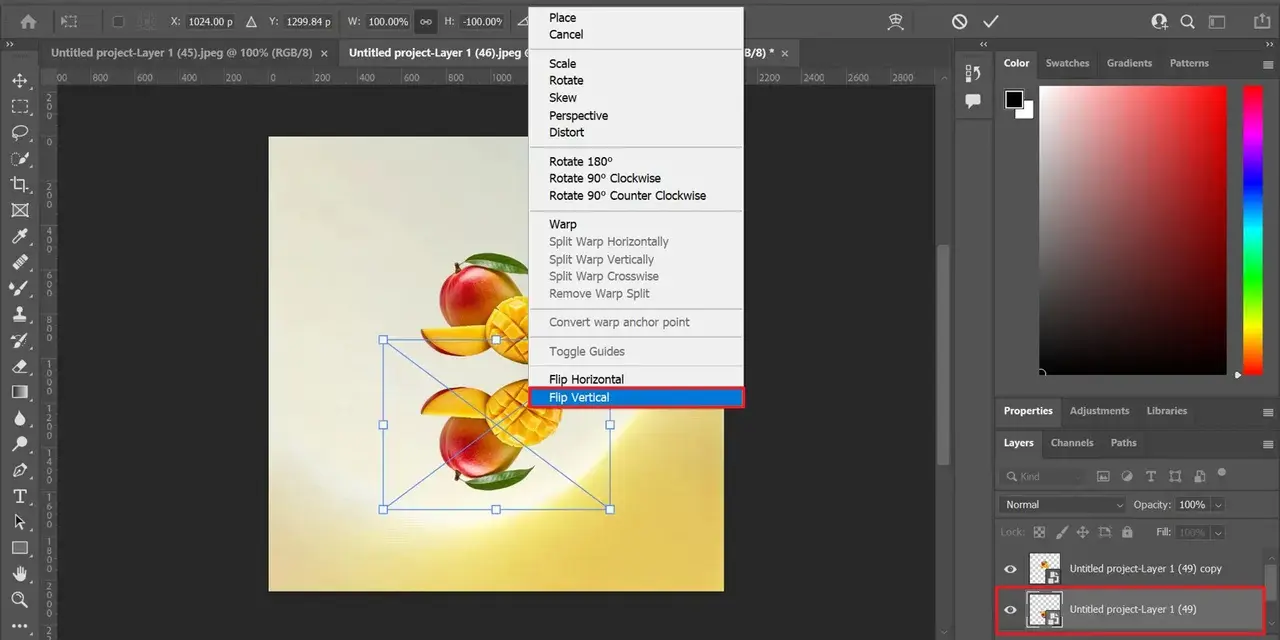The image size is (1280, 640).
Task: Click the layer filter Kind search field
Action: point(1044,476)
